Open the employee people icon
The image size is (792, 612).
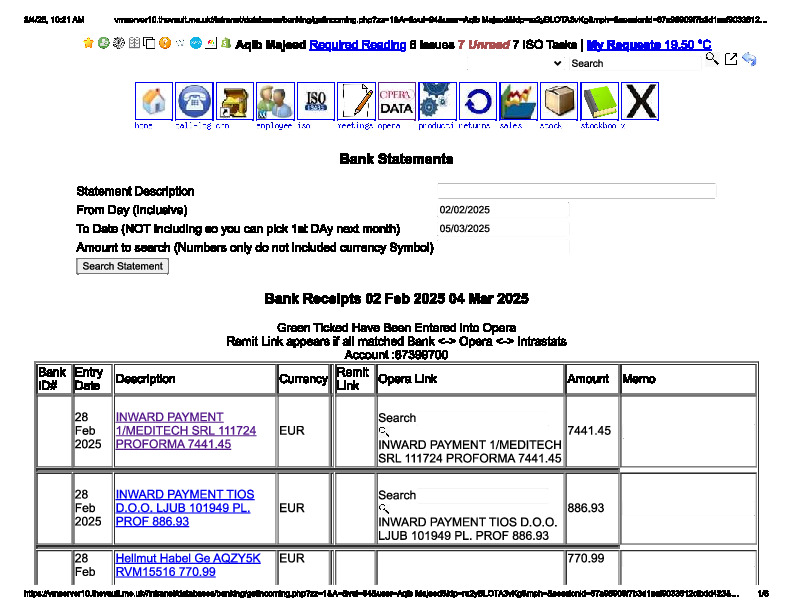click(275, 102)
